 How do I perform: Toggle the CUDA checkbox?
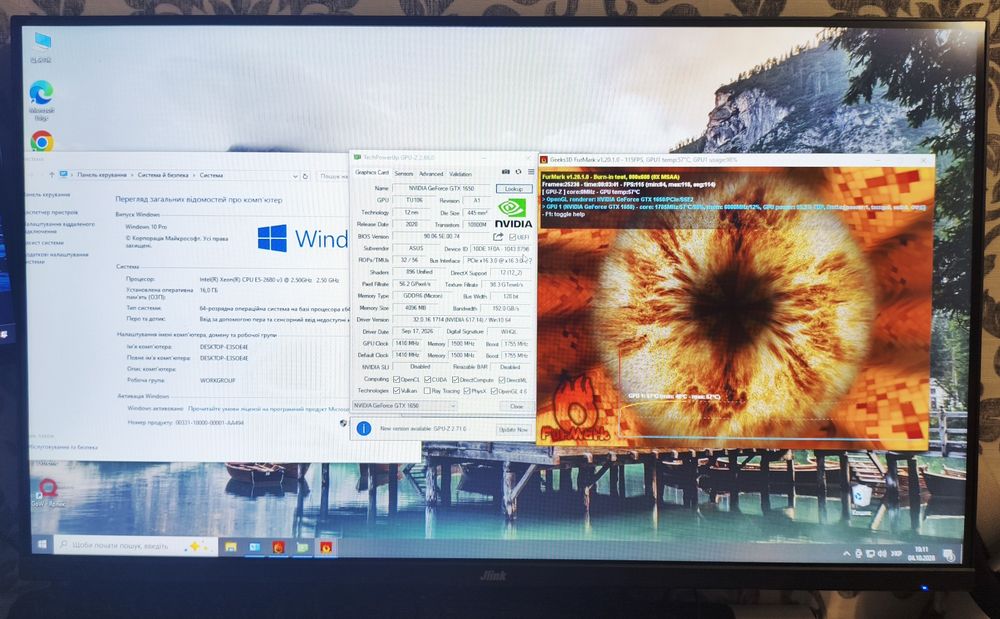pos(427,379)
